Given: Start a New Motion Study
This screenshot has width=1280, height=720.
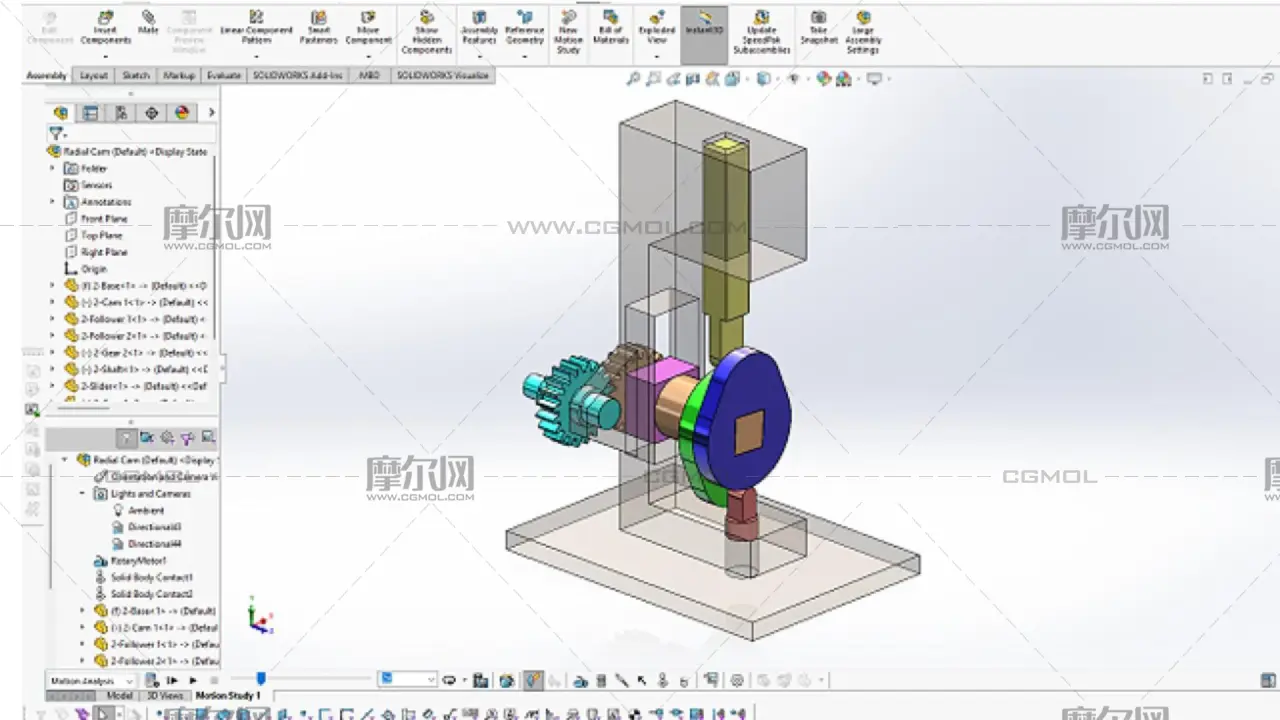Looking at the screenshot, I should click(x=568, y=32).
